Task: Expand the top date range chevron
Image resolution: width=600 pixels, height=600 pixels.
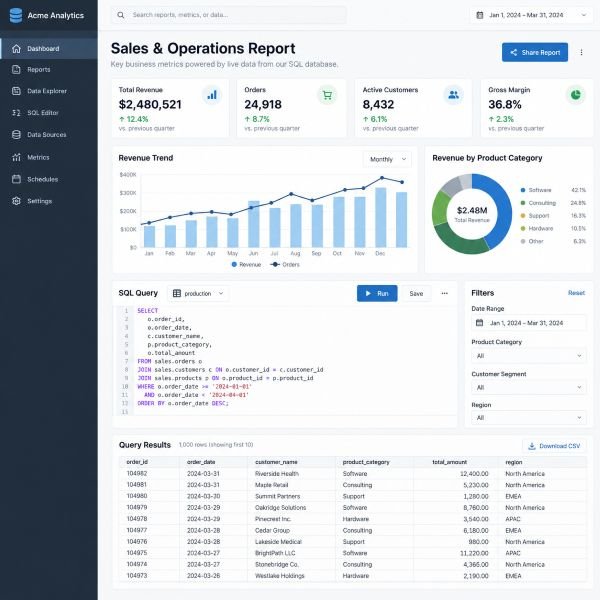Action: [x=584, y=15]
